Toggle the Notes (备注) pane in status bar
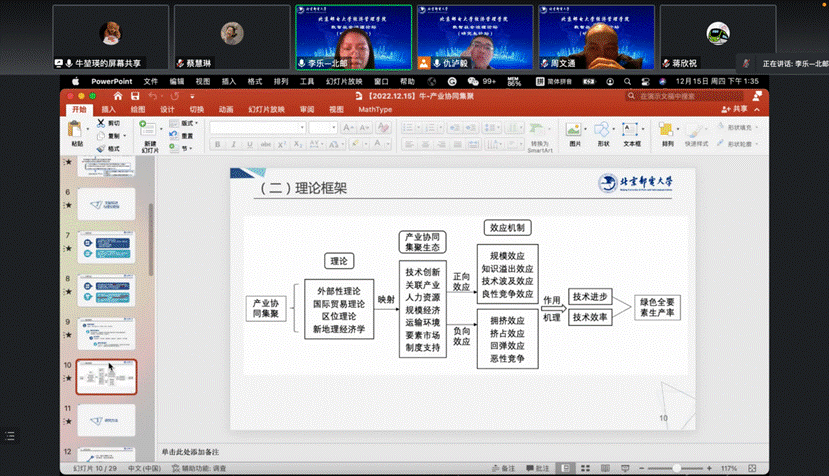This screenshot has width=829, height=476. (504, 467)
